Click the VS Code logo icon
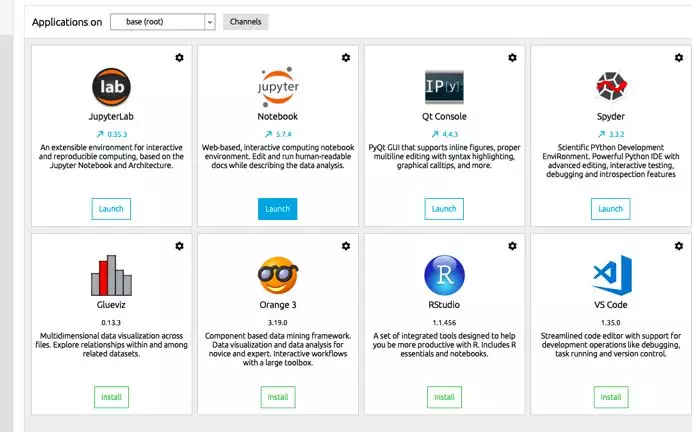Viewport: 692px width, 432px height. point(609,274)
